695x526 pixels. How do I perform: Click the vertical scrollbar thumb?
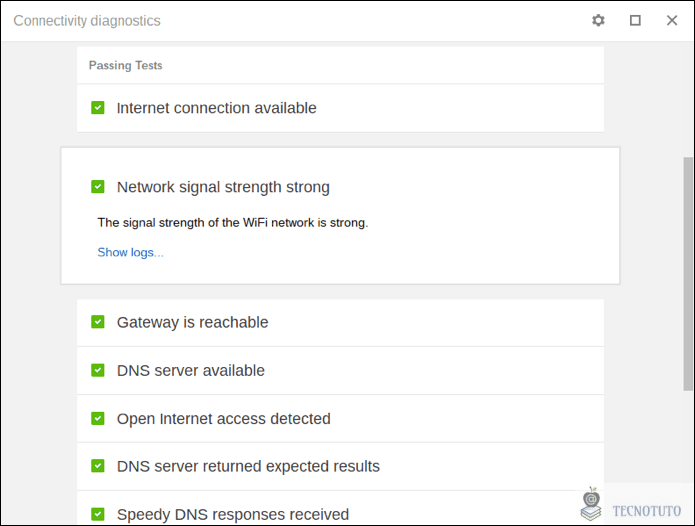tap(688, 274)
